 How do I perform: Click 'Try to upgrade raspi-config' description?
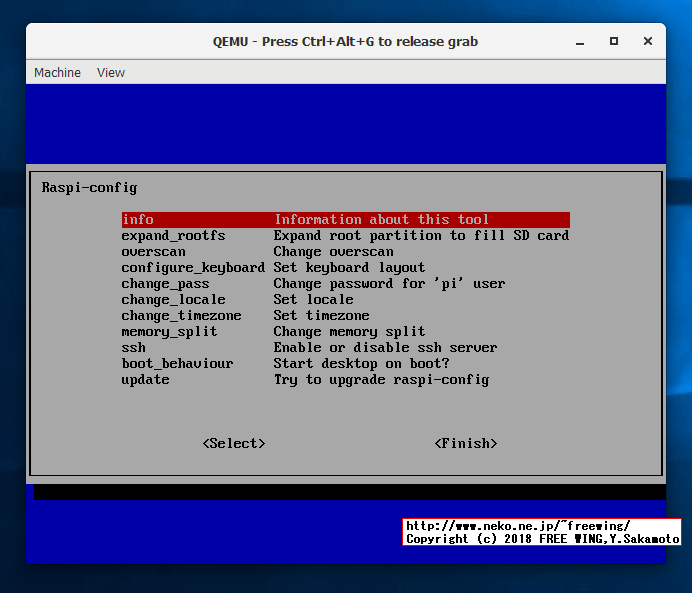click(381, 379)
